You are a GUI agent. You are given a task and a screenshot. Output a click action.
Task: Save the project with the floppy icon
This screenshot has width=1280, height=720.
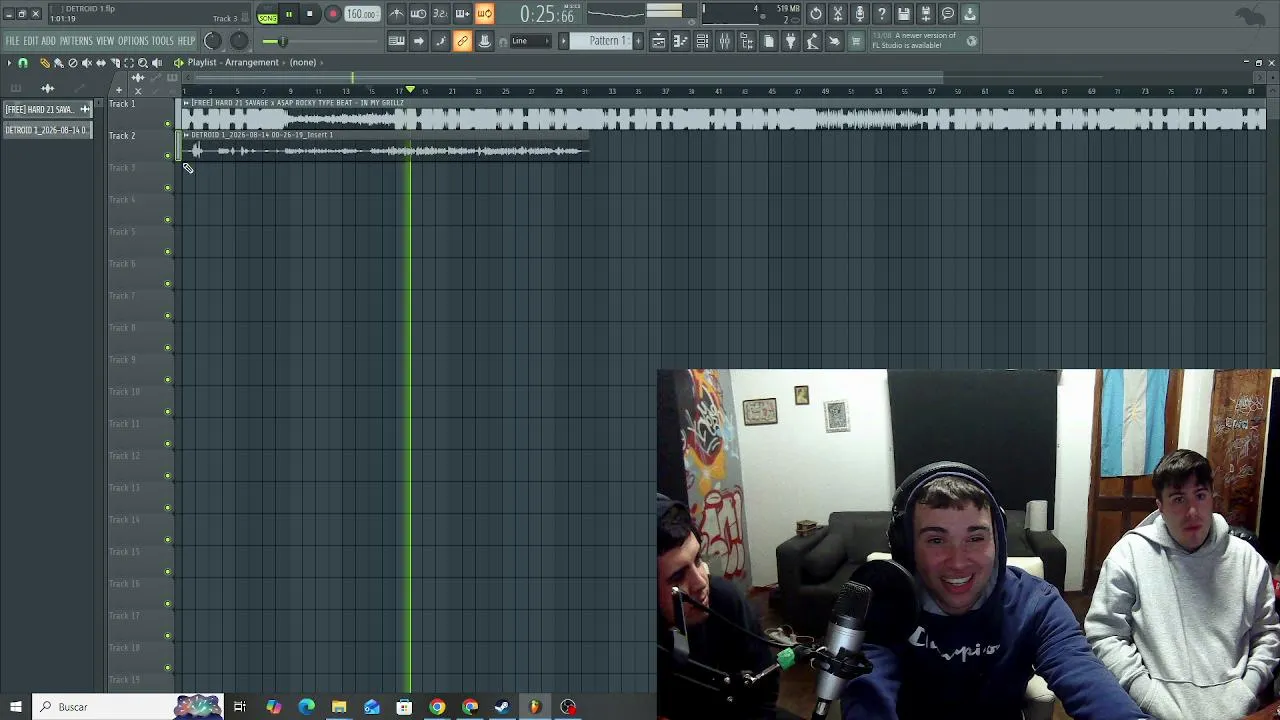(x=904, y=14)
